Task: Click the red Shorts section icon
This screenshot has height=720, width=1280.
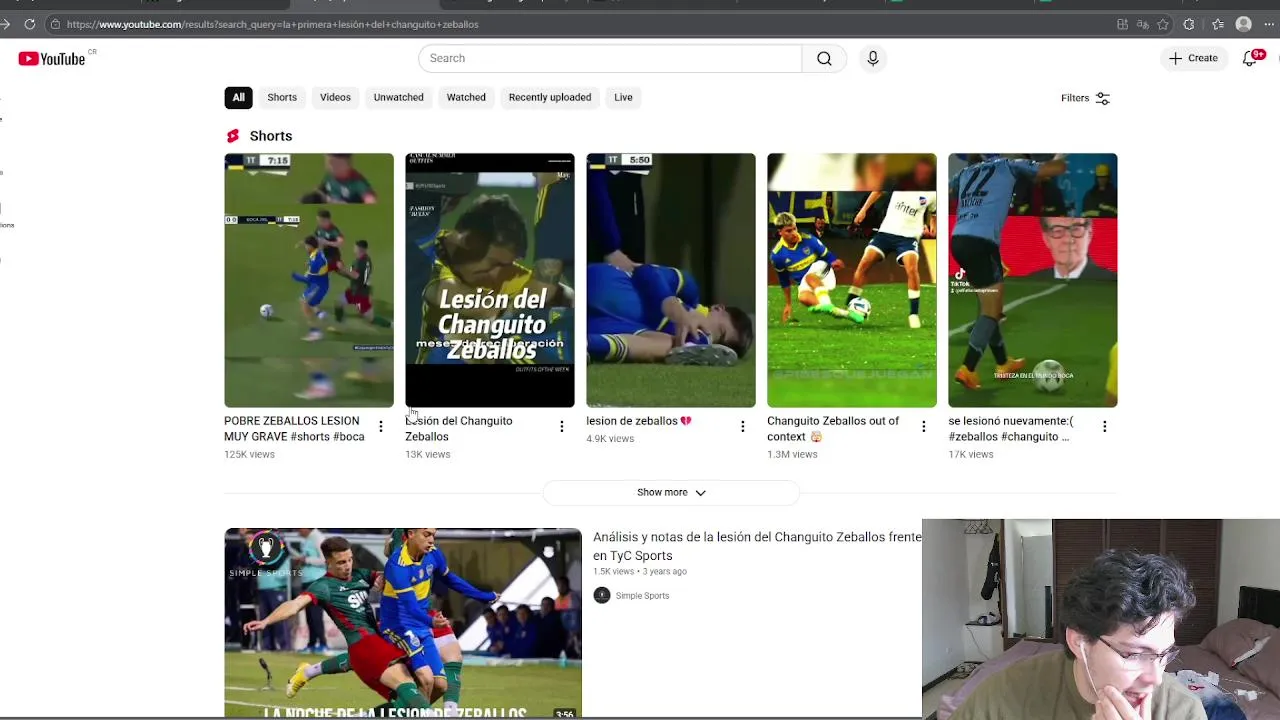Action: pyautogui.click(x=233, y=136)
